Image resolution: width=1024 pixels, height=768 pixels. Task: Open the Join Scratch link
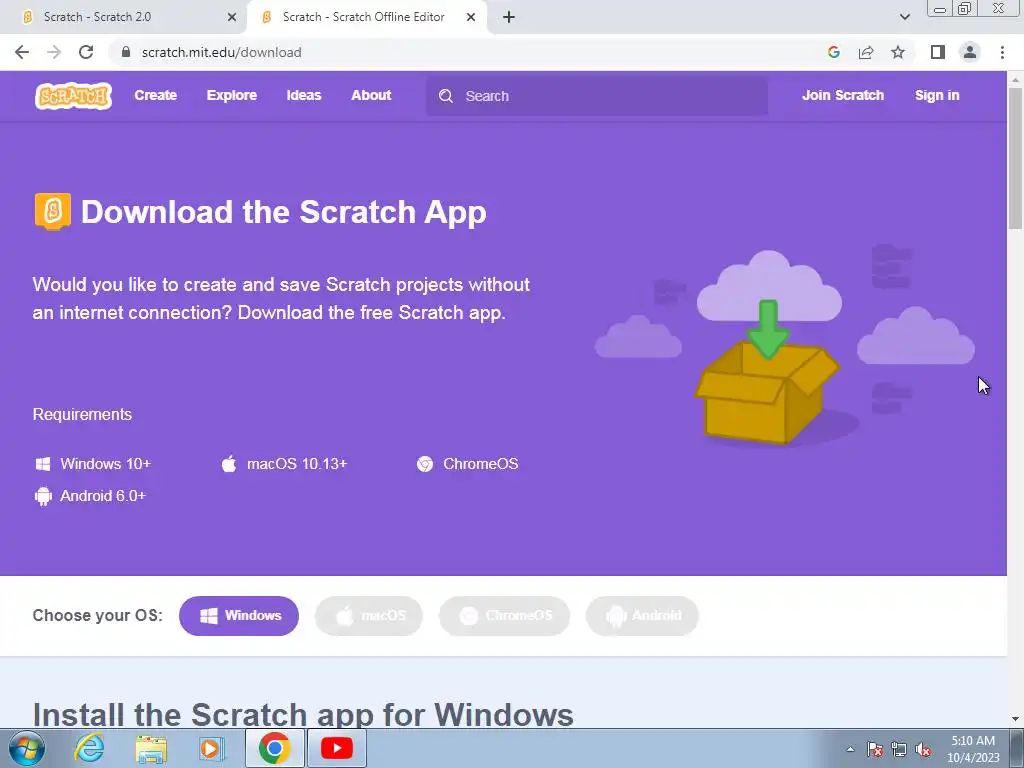842,95
